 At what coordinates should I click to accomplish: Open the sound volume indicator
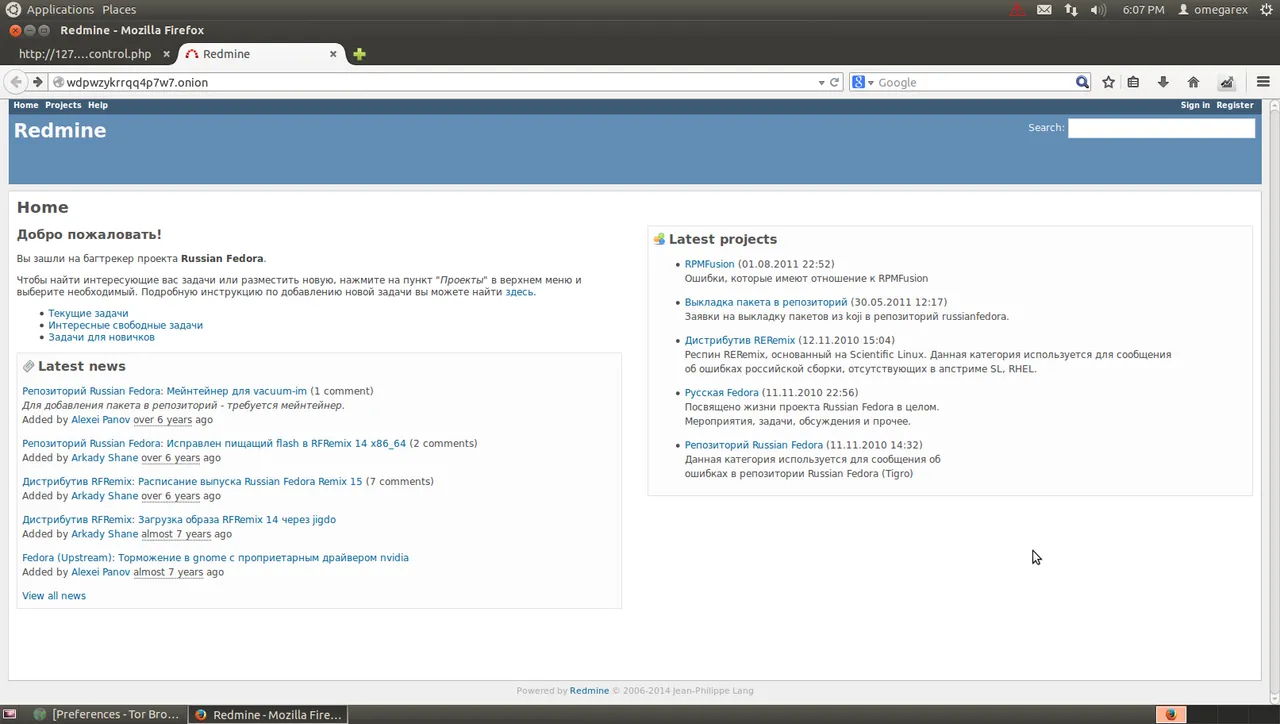tap(1098, 10)
